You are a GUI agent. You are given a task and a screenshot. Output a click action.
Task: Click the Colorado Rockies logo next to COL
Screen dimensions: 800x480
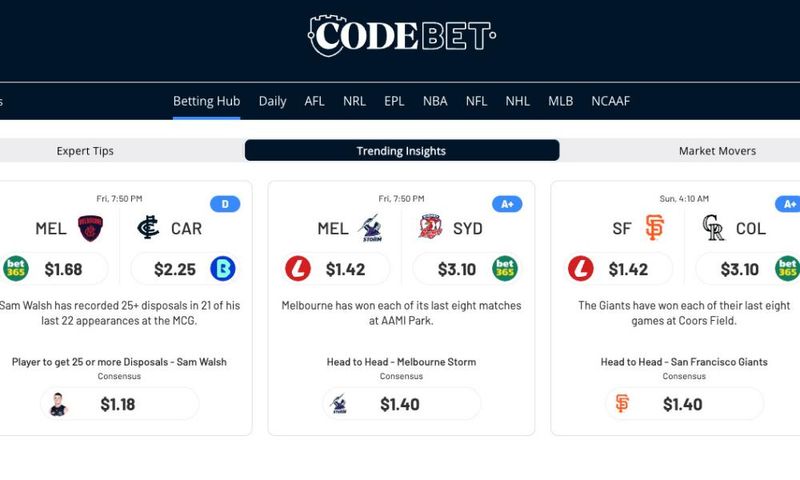click(x=713, y=228)
